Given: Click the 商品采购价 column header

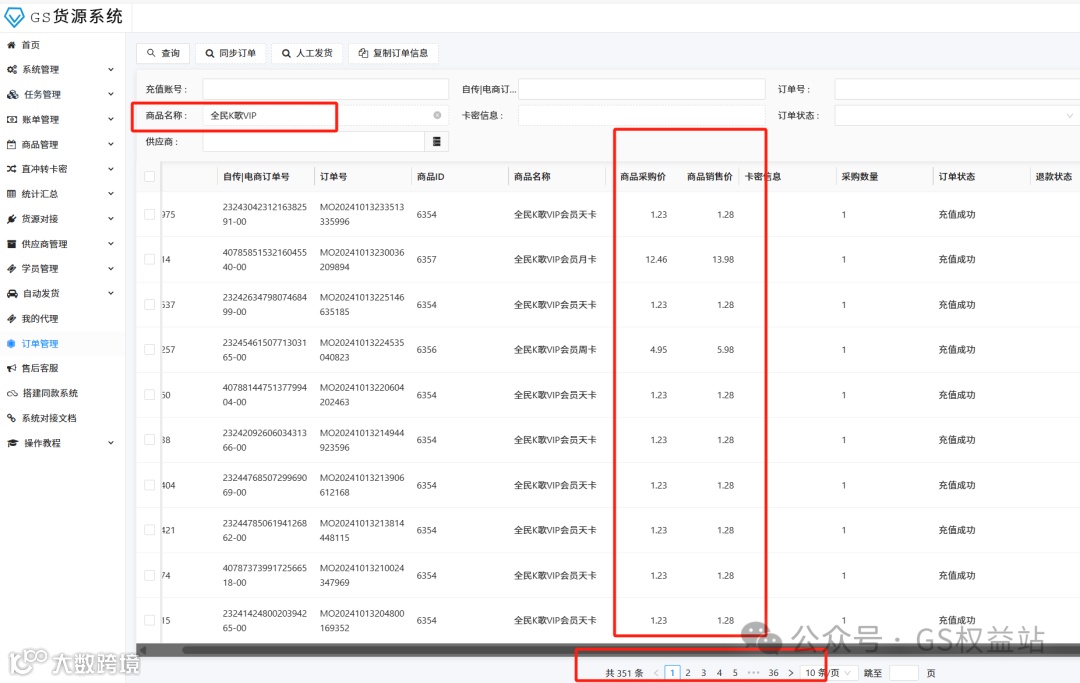Looking at the screenshot, I should 643,177.
